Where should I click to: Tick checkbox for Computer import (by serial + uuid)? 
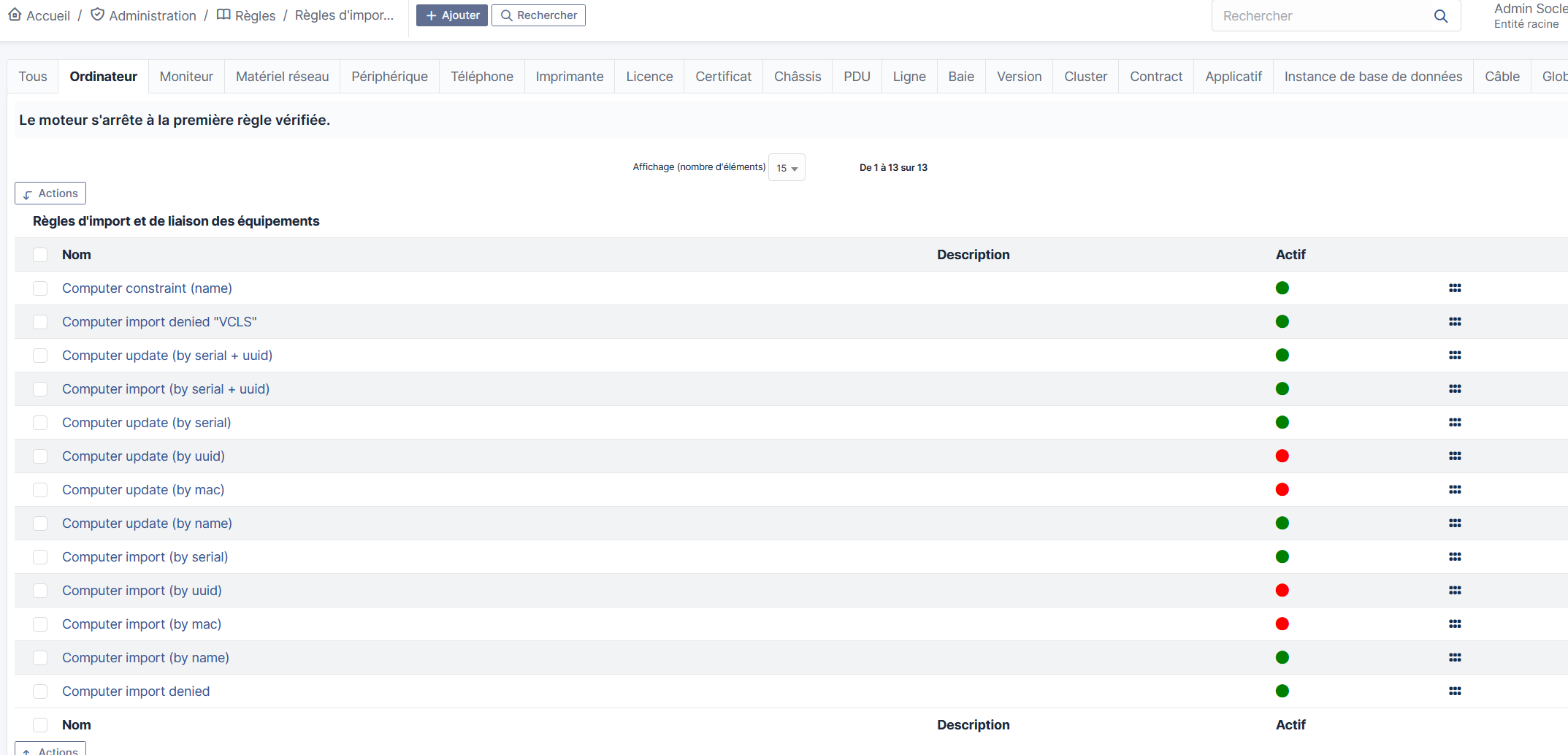coord(40,389)
